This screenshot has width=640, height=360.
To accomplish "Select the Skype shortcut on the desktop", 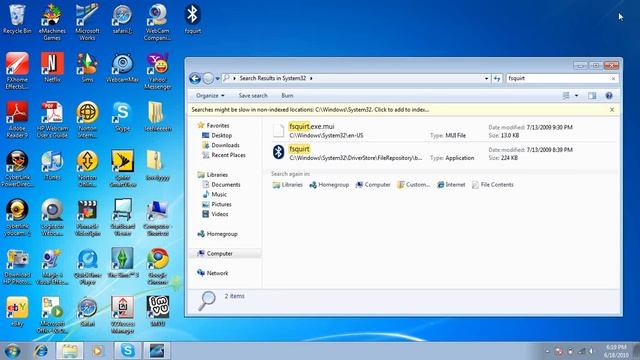I will pyautogui.click(x=122, y=117).
